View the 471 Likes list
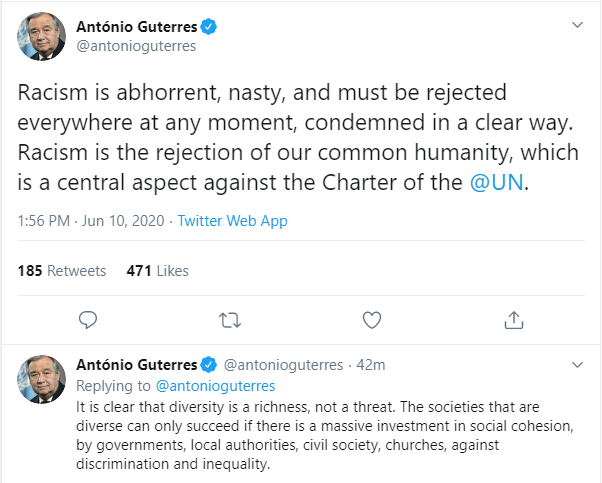 coord(157,270)
